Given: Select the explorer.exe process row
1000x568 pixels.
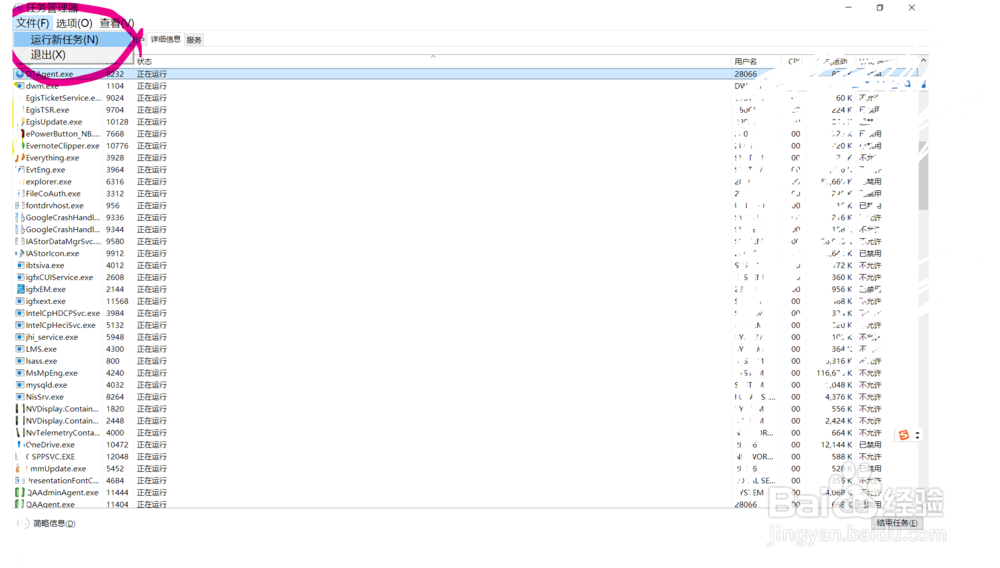Looking at the screenshot, I should [x=466, y=182].
